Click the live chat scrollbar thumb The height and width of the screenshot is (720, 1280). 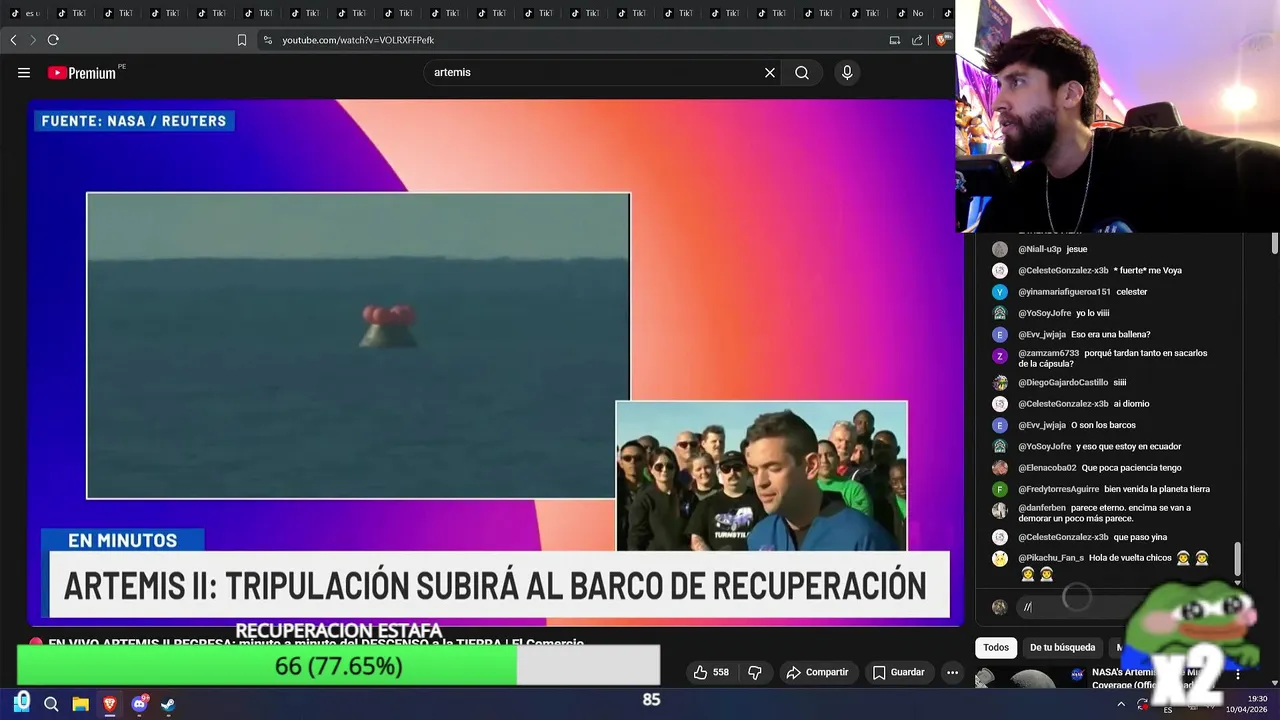coord(1237,560)
